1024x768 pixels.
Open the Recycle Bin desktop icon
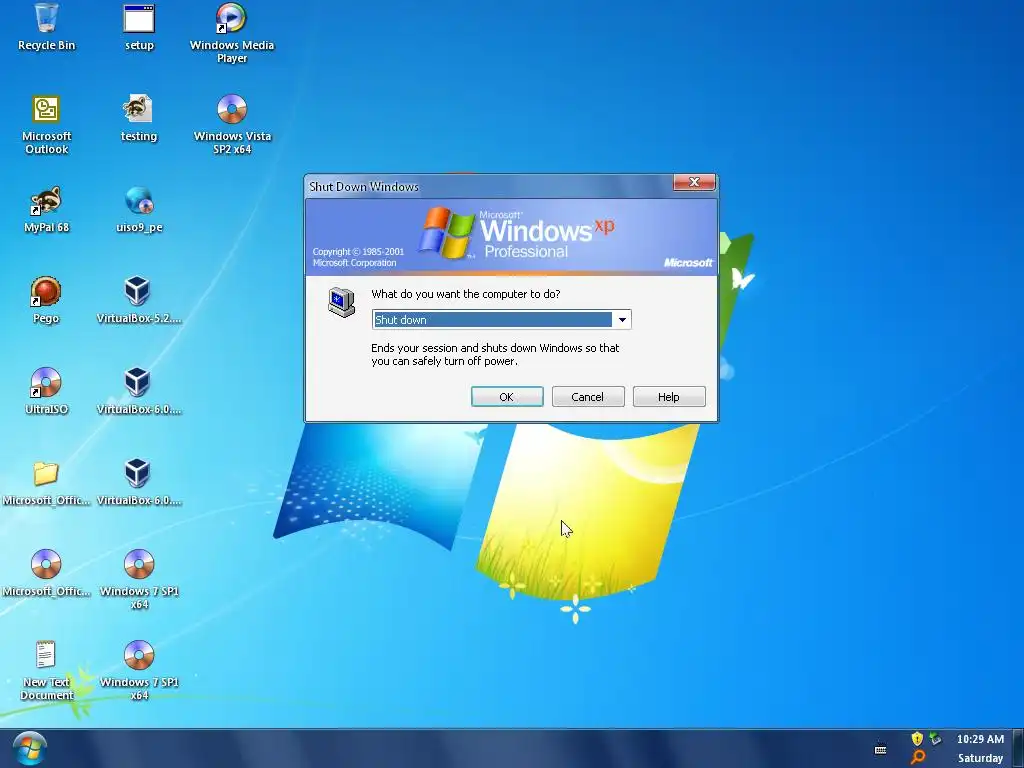point(46,26)
